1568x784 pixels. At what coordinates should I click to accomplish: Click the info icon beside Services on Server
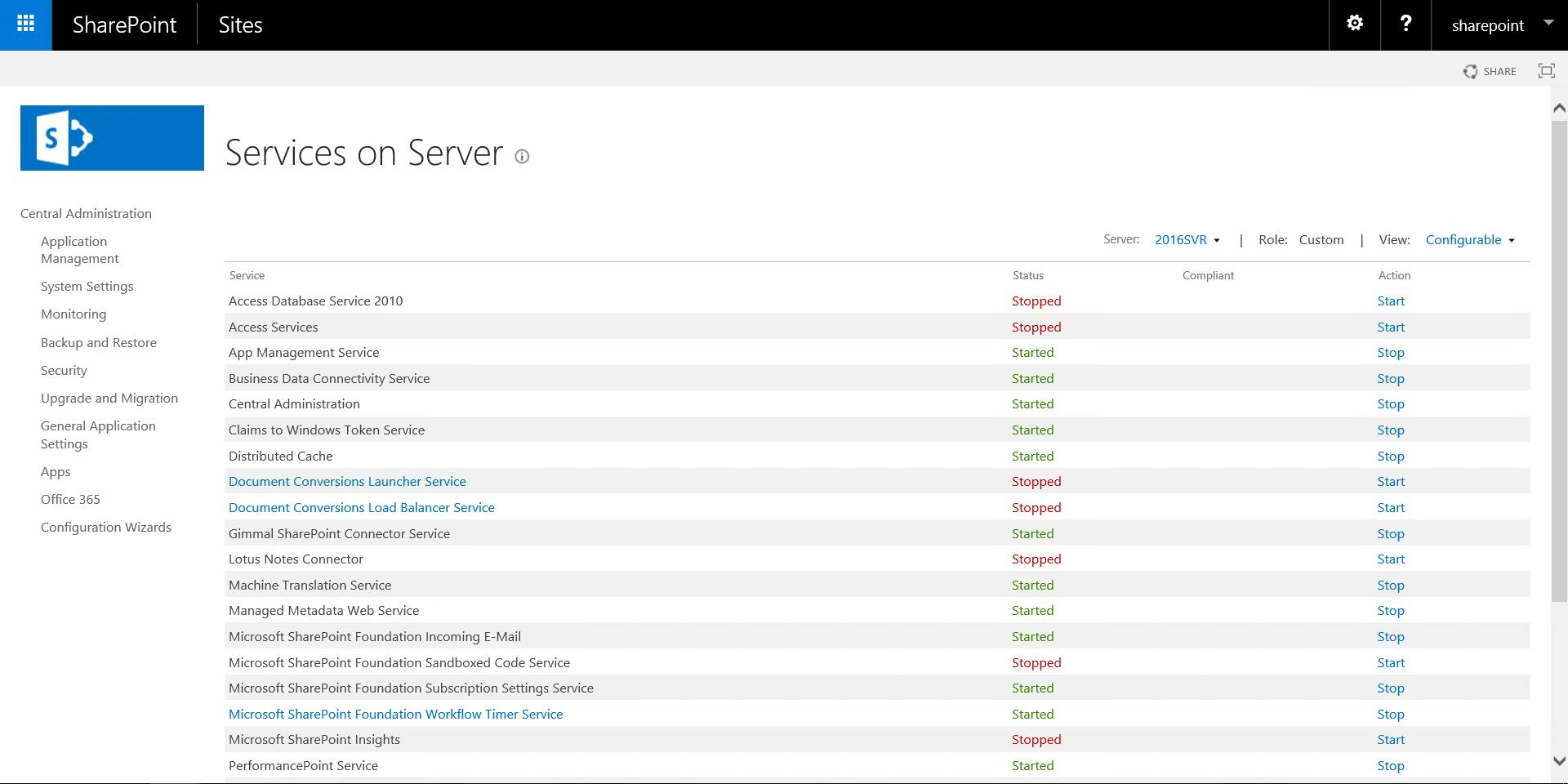[x=522, y=156]
